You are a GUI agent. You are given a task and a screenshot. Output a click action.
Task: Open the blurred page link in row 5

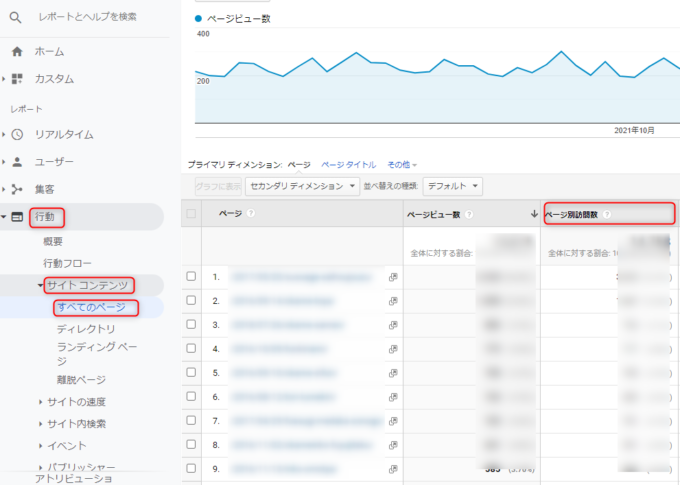[284, 373]
